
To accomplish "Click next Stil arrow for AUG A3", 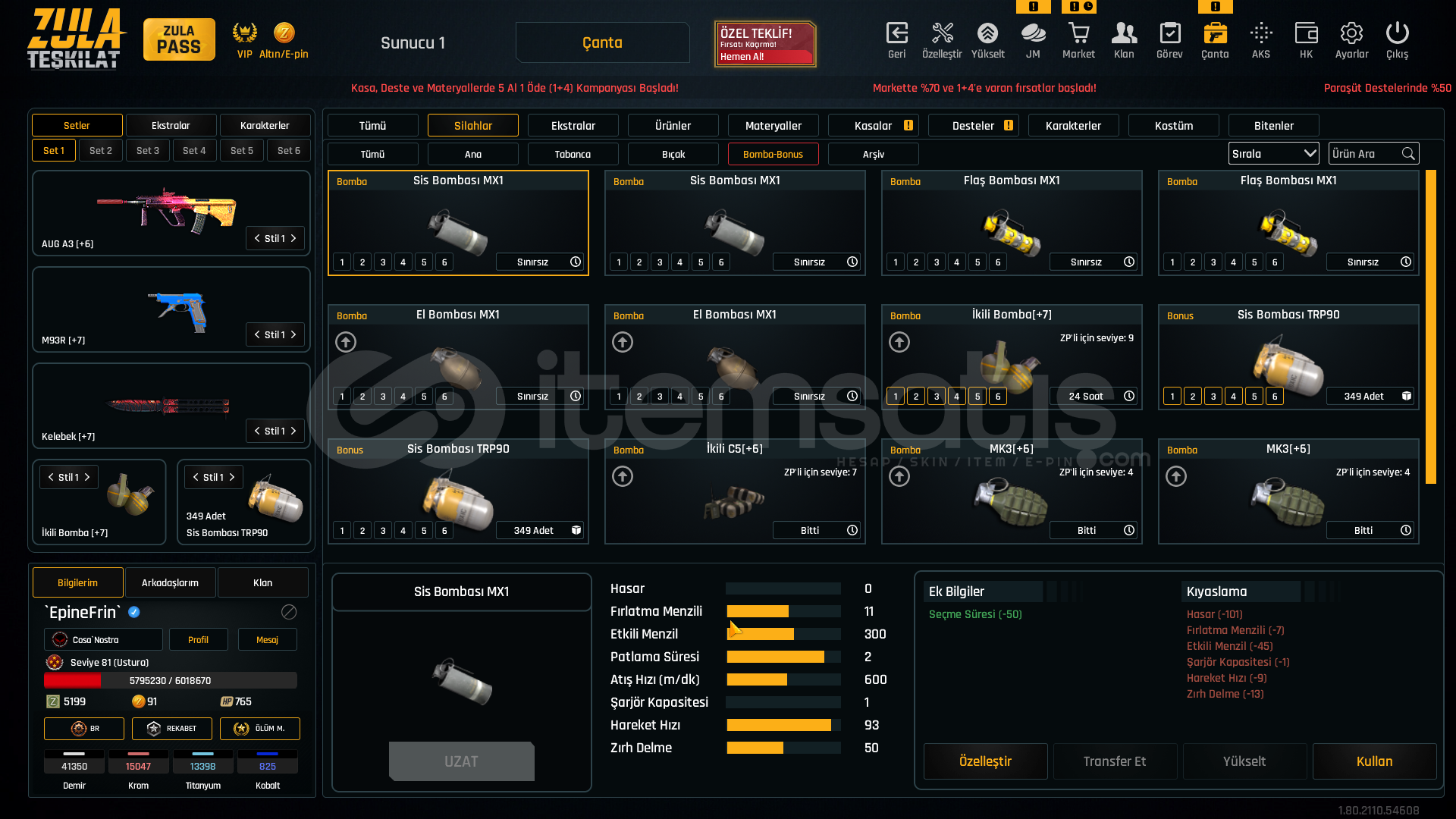I will pos(293,238).
